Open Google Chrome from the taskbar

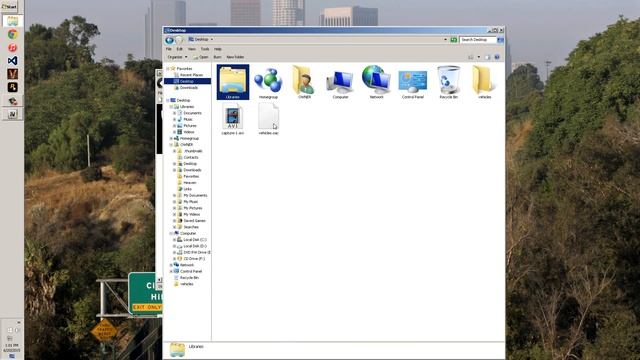12,34
